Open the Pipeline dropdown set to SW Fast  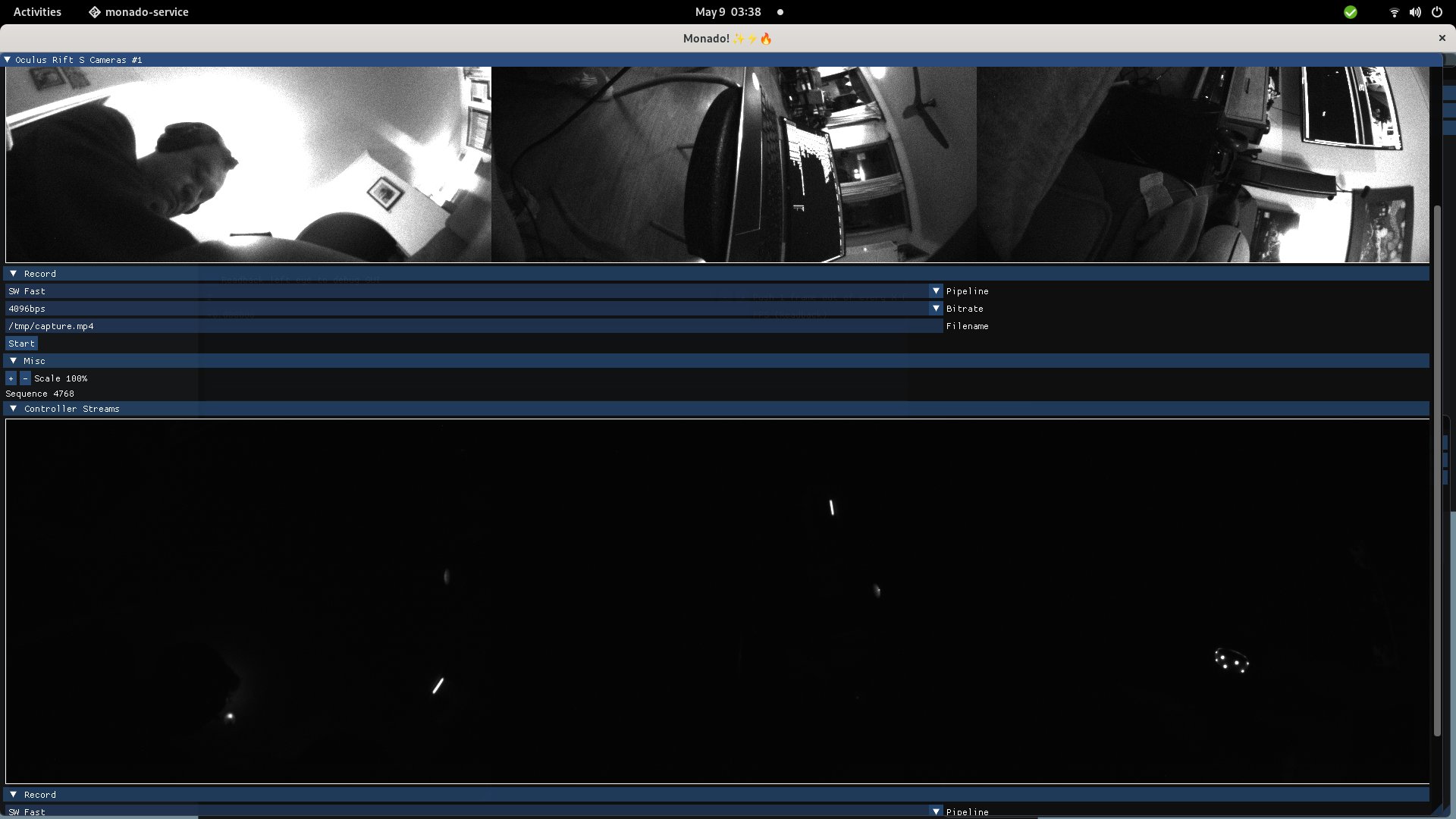point(936,291)
